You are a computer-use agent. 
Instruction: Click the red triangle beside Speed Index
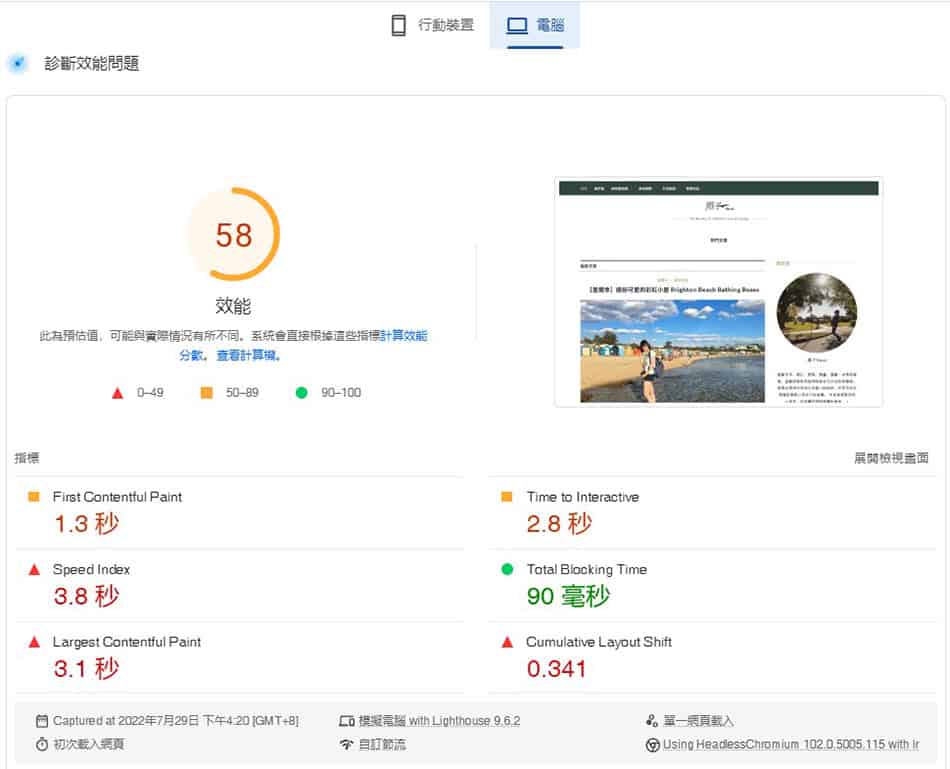pos(33,569)
